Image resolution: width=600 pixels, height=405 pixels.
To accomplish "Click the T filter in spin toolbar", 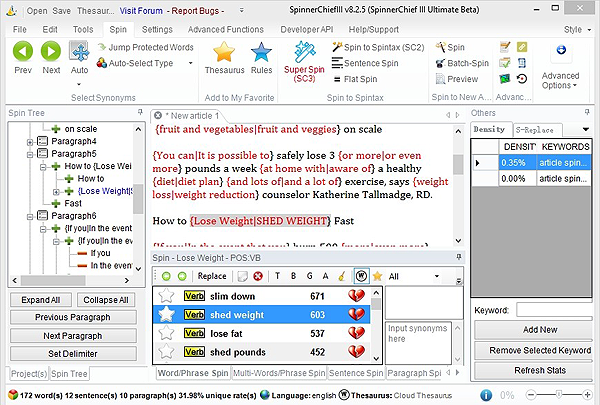I will click(x=277, y=276).
